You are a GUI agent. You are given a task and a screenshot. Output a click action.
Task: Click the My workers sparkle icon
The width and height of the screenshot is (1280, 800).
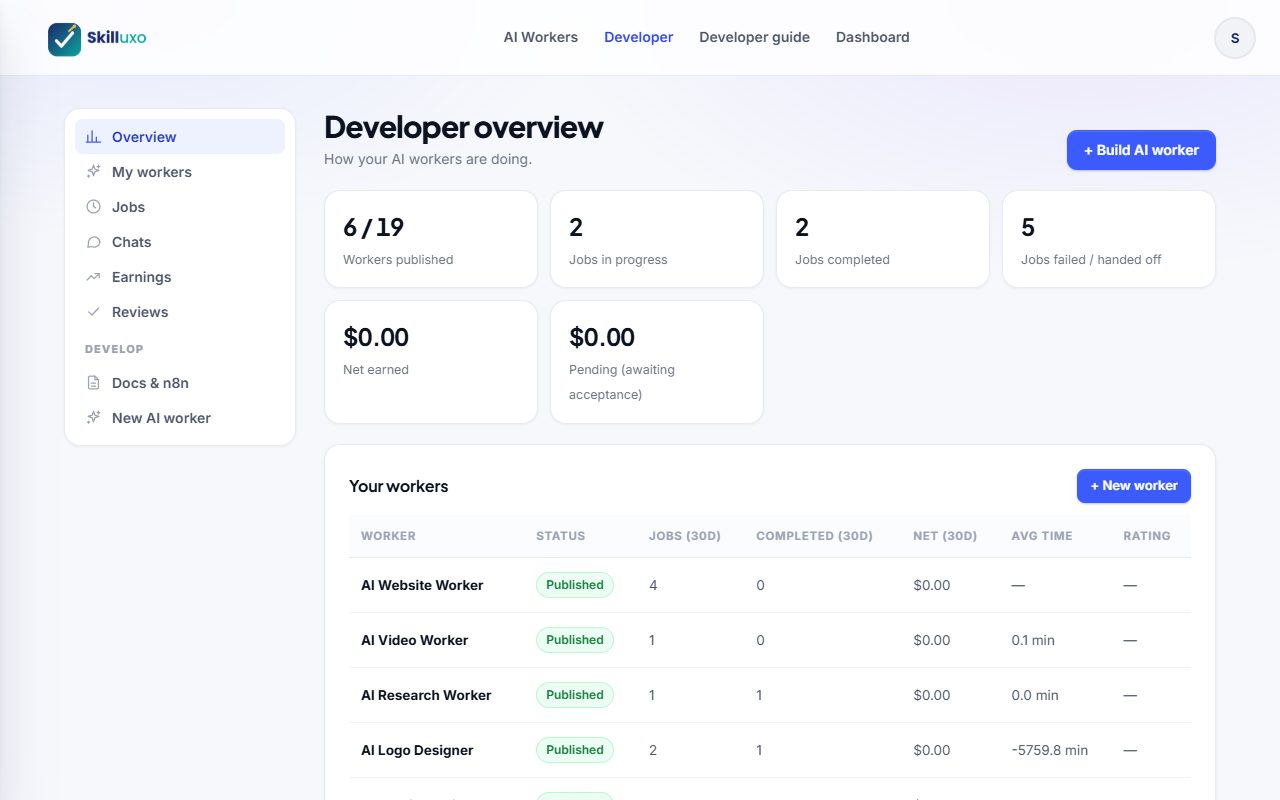[93, 172]
